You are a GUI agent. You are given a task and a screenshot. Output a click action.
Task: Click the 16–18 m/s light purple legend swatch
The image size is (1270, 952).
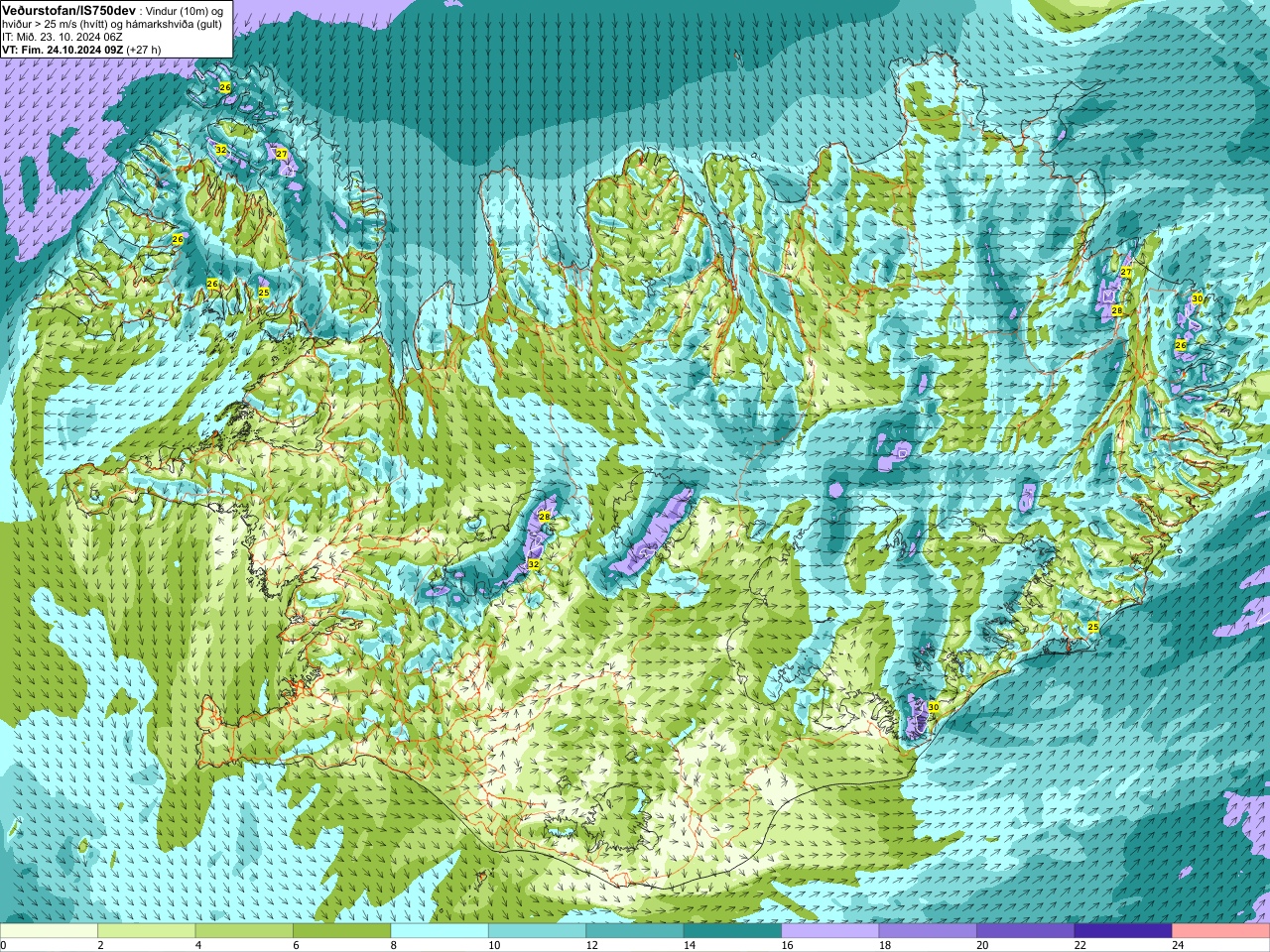pos(830,930)
